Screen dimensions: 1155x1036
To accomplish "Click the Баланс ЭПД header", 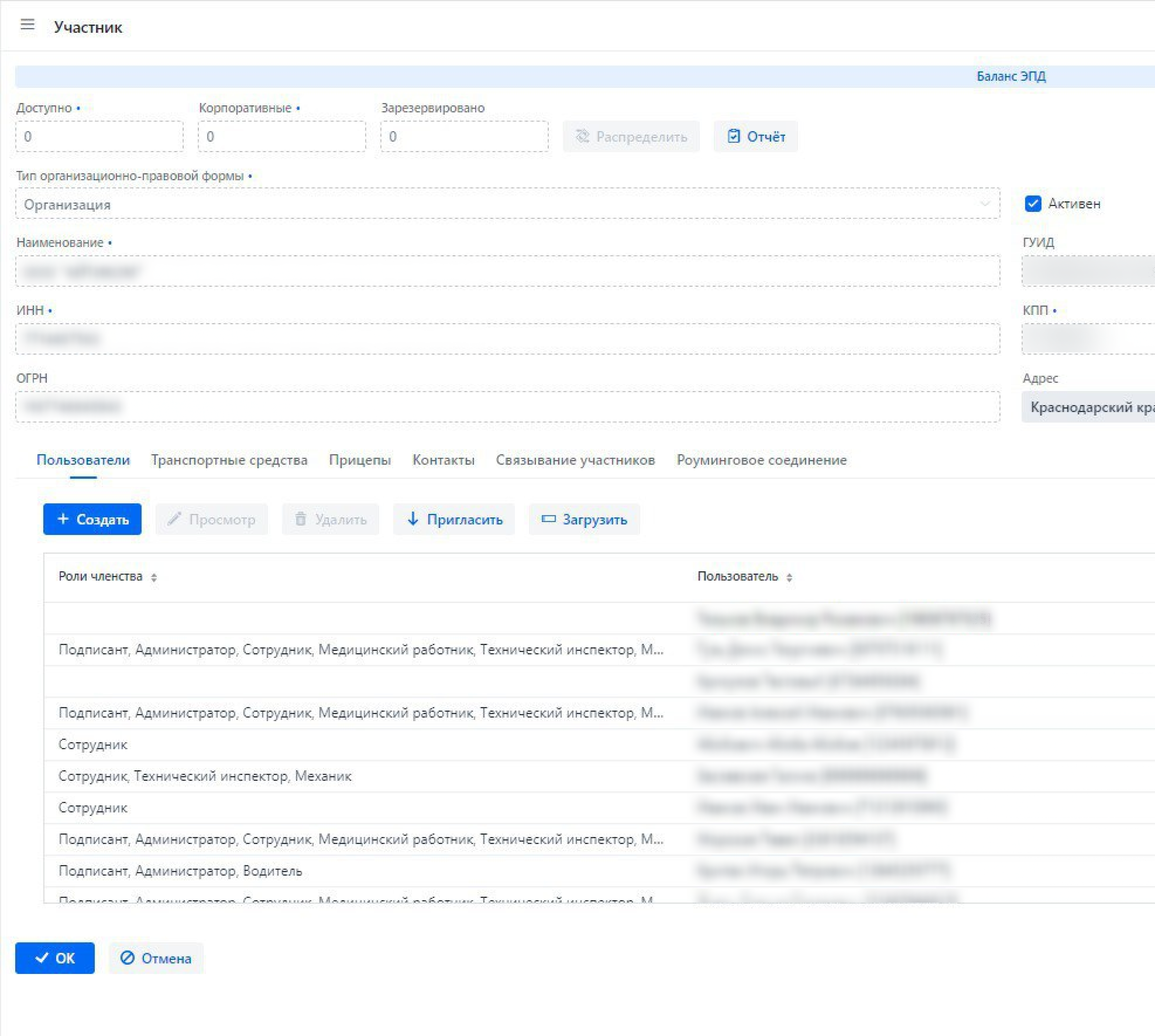I will pos(1011,76).
